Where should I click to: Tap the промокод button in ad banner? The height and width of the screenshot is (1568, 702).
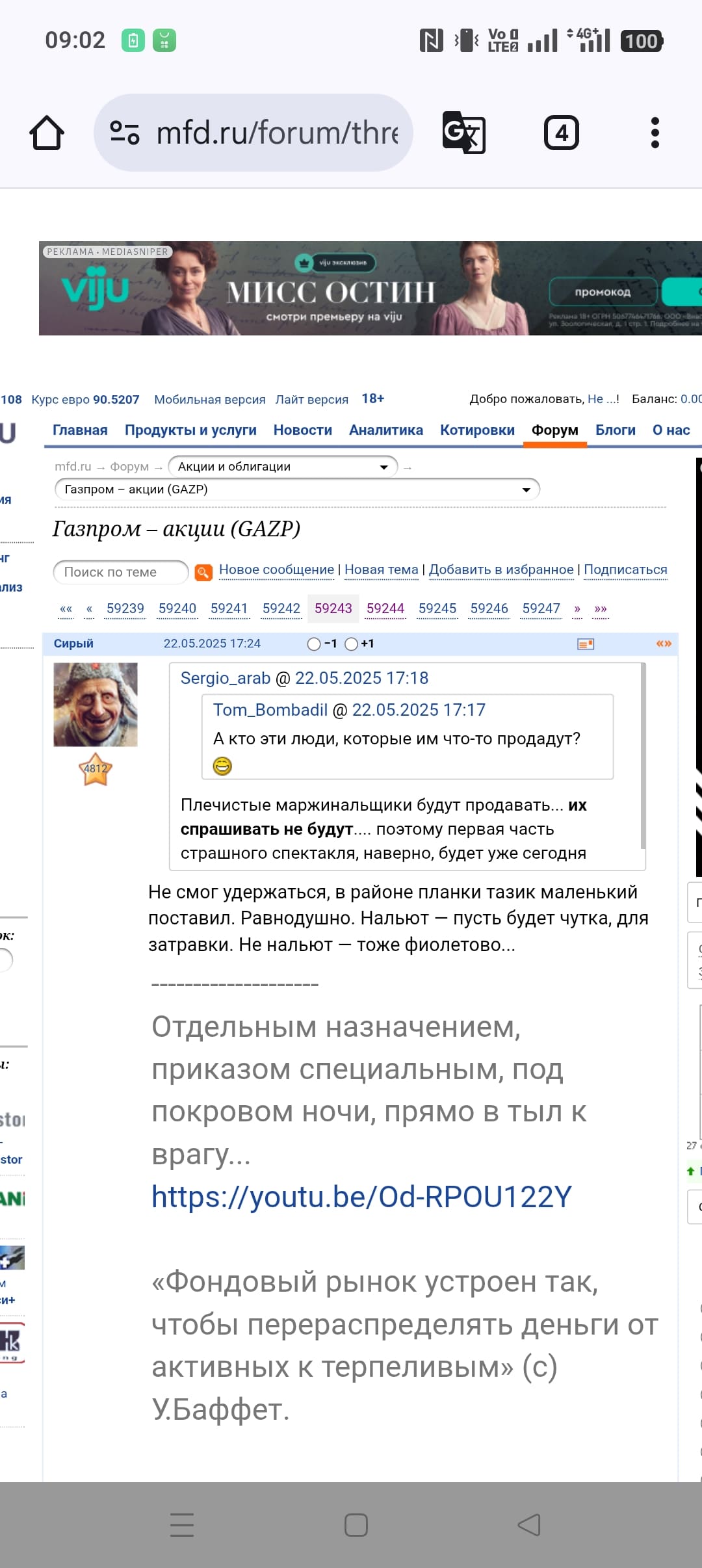click(603, 292)
